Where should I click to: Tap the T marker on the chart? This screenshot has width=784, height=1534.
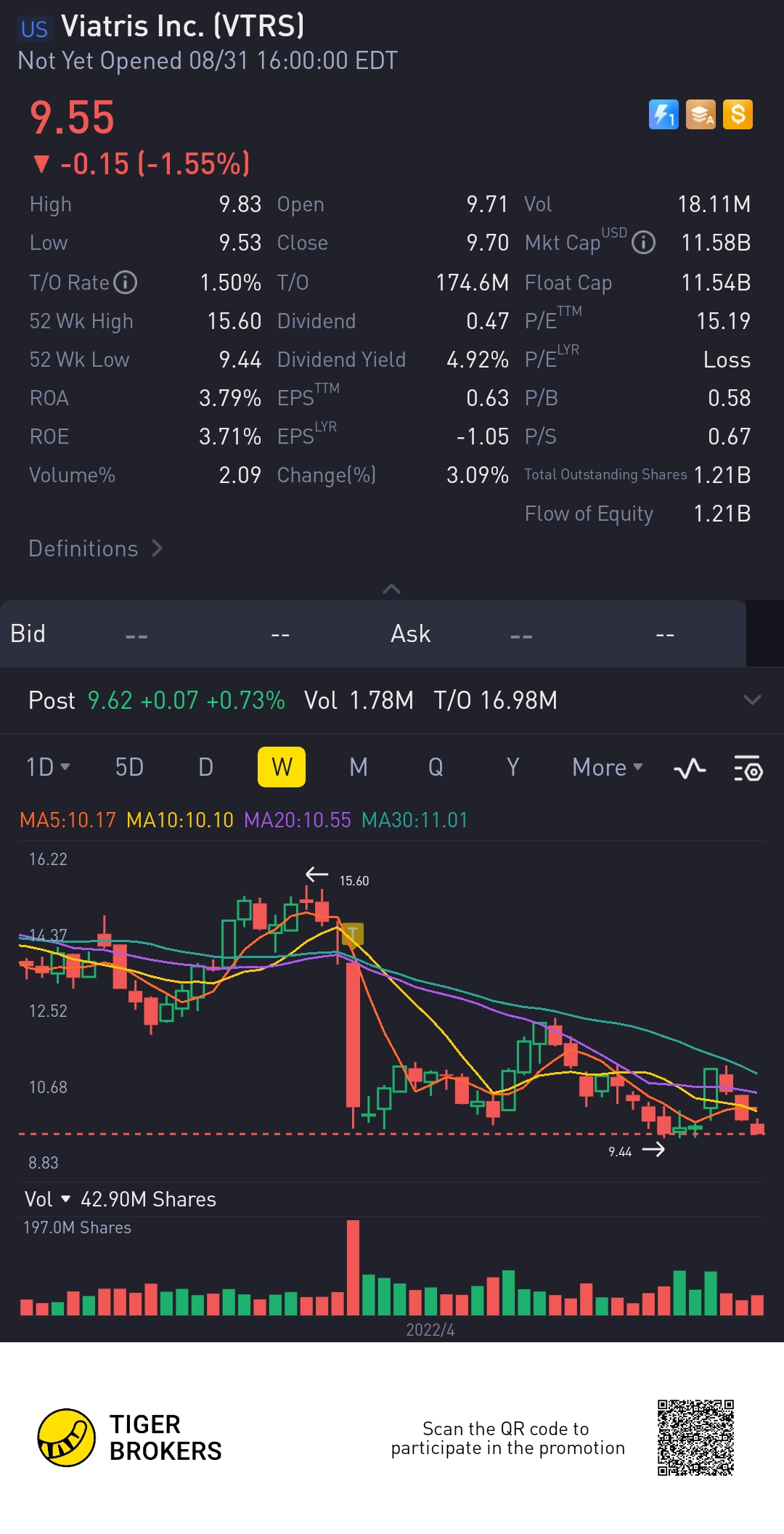coord(353,933)
